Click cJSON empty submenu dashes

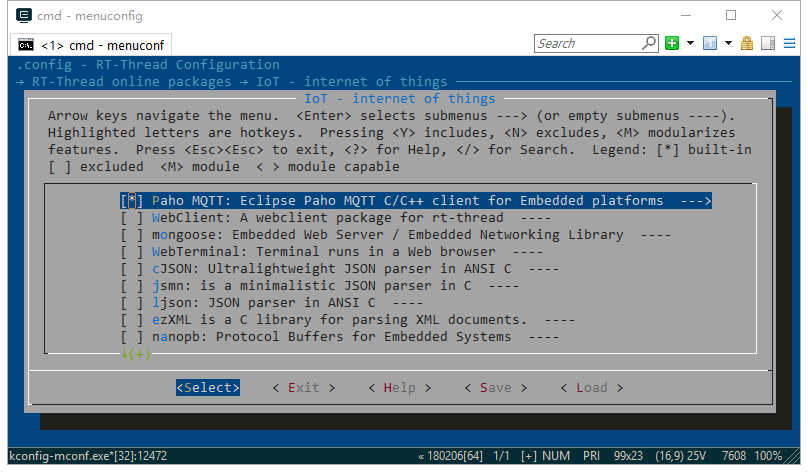point(544,268)
